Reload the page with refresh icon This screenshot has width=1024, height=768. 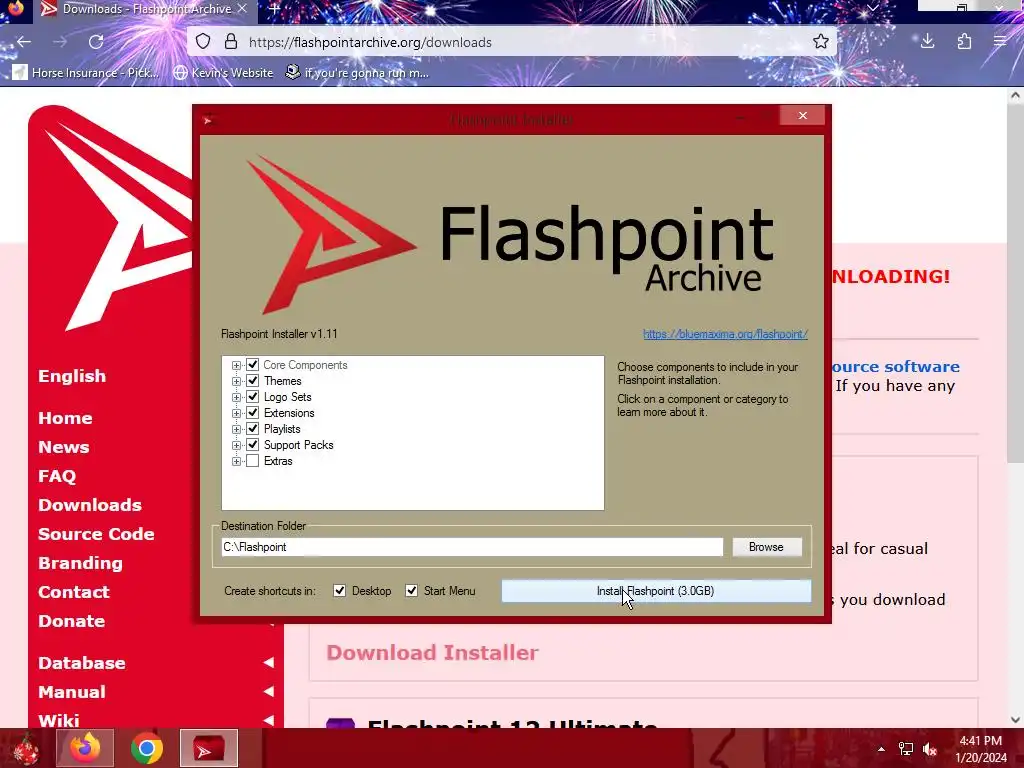click(96, 42)
